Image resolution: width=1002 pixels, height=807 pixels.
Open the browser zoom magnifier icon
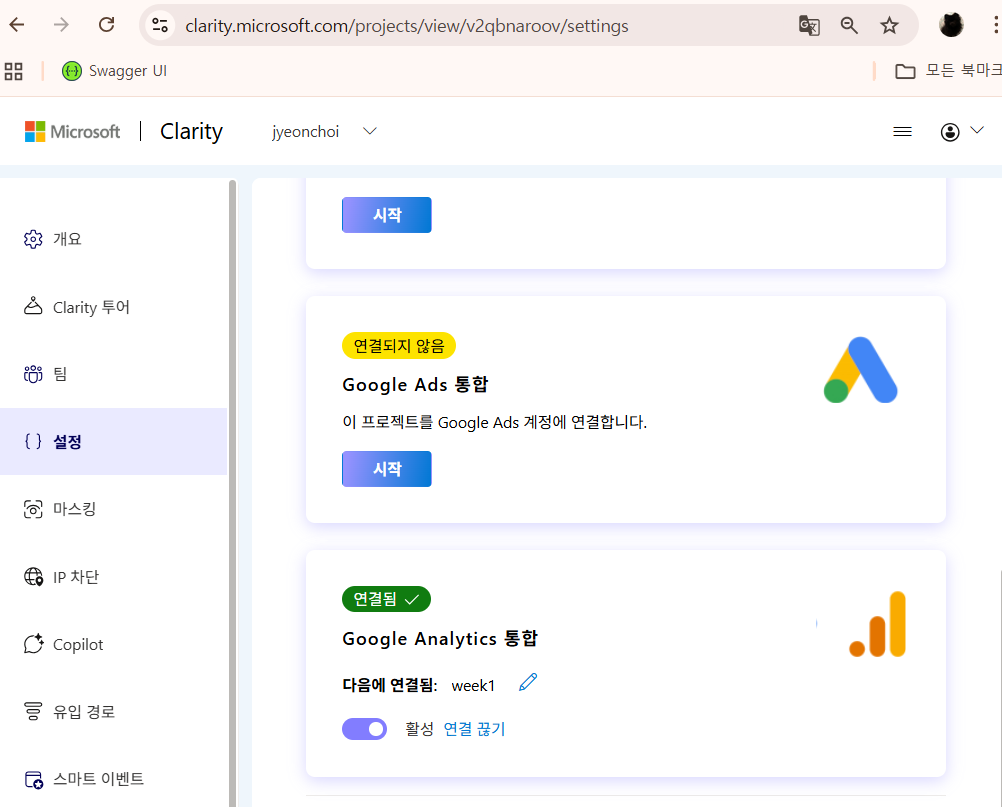(x=849, y=26)
